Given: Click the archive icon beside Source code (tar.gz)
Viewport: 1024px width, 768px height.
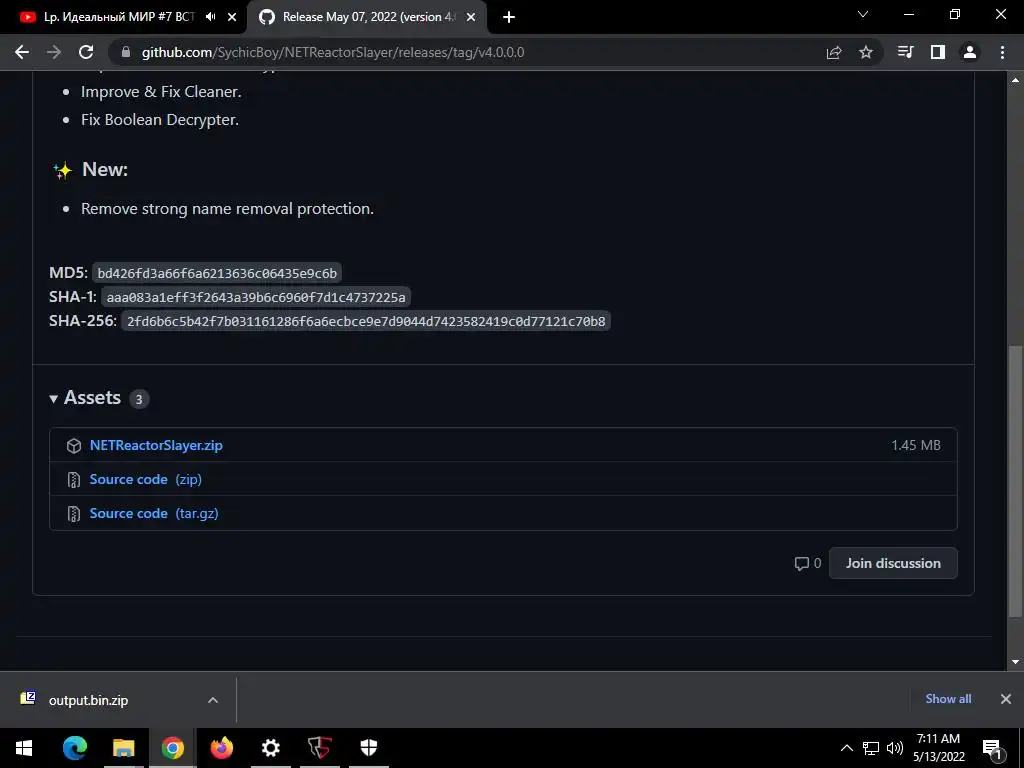Looking at the screenshot, I should pyautogui.click(x=74, y=514).
